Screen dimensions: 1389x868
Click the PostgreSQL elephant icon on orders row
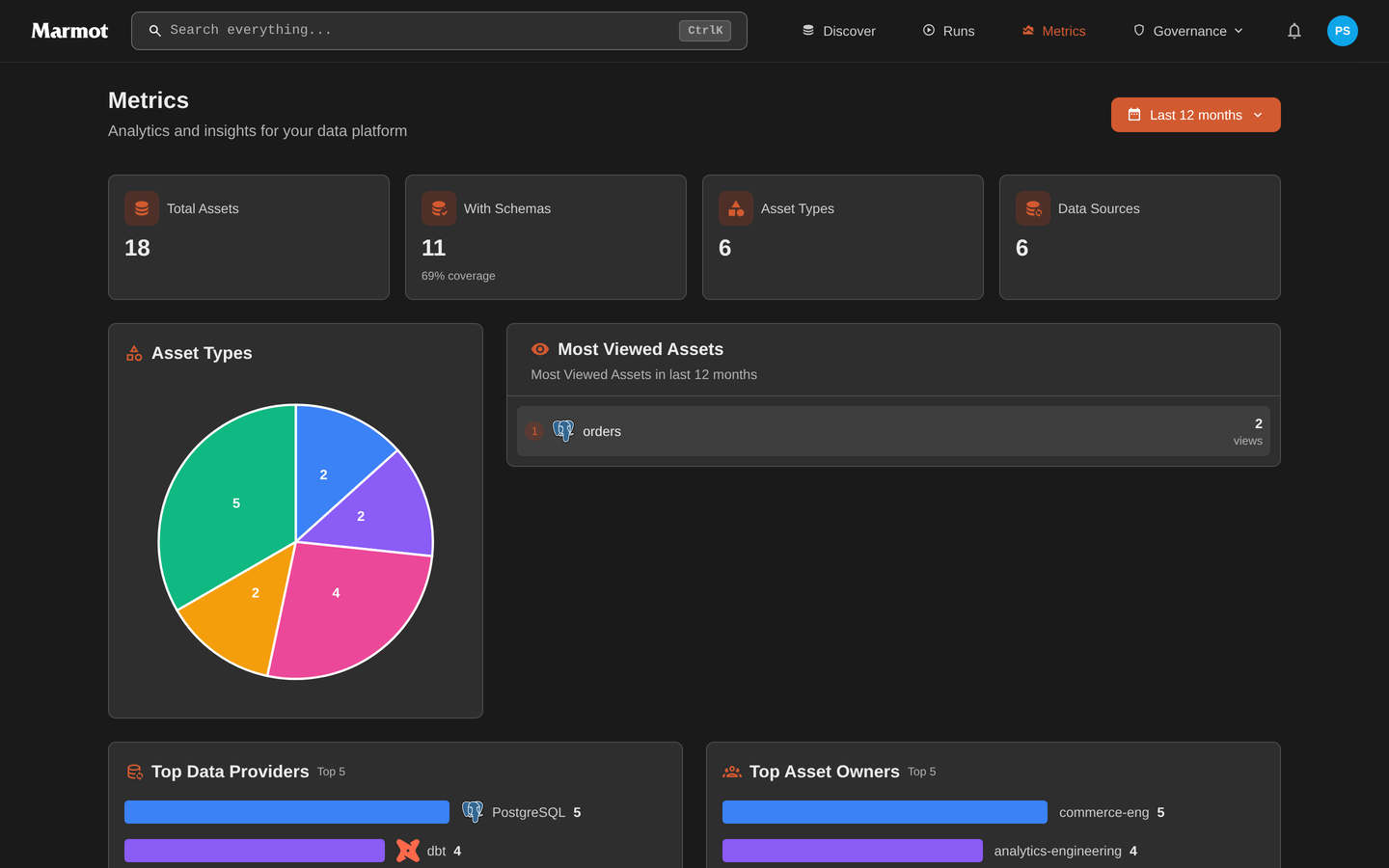pyautogui.click(x=563, y=431)
